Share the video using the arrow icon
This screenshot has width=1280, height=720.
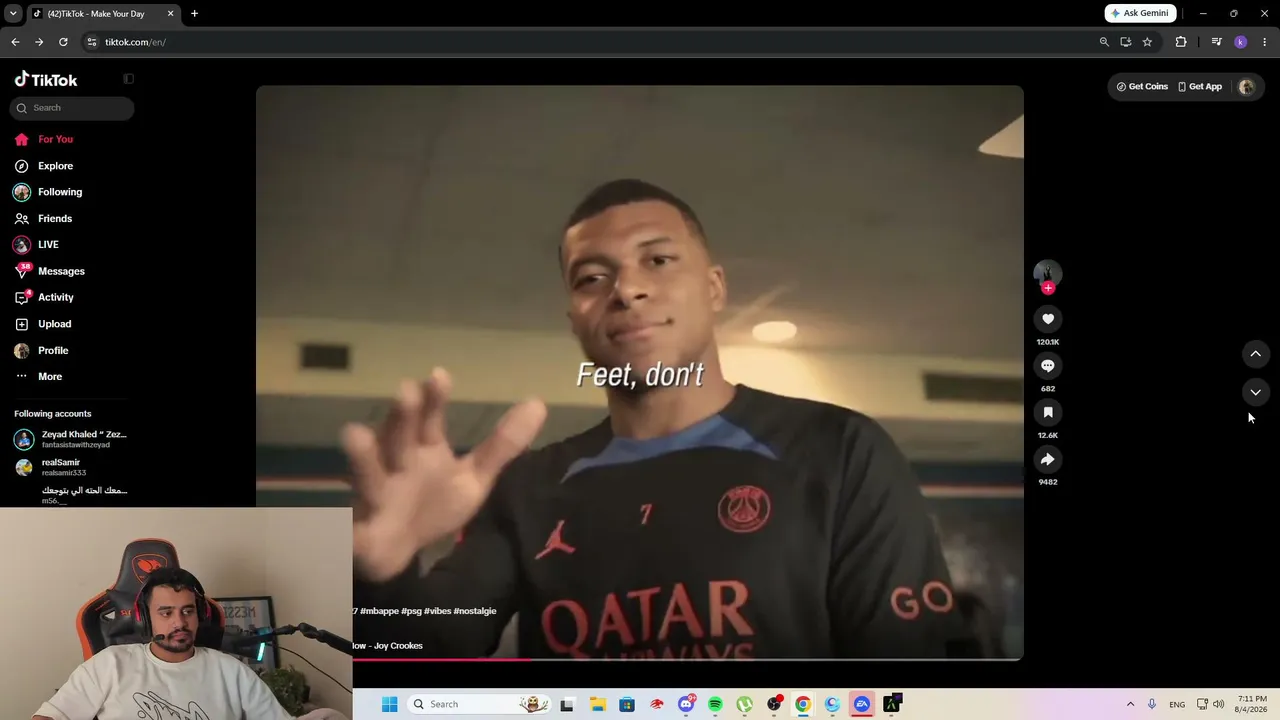tap(1048, 459)
